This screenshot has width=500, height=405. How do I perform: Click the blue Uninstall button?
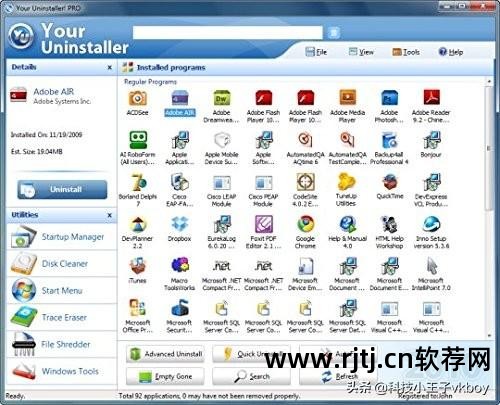point(62,189)
